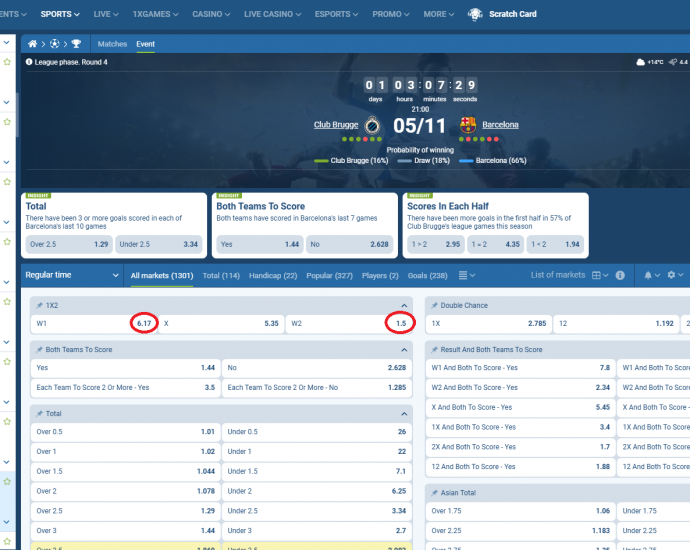The image size is (690, 550).
Task: Open the football breadcrumb icon
Action: (x=55, y=44)
